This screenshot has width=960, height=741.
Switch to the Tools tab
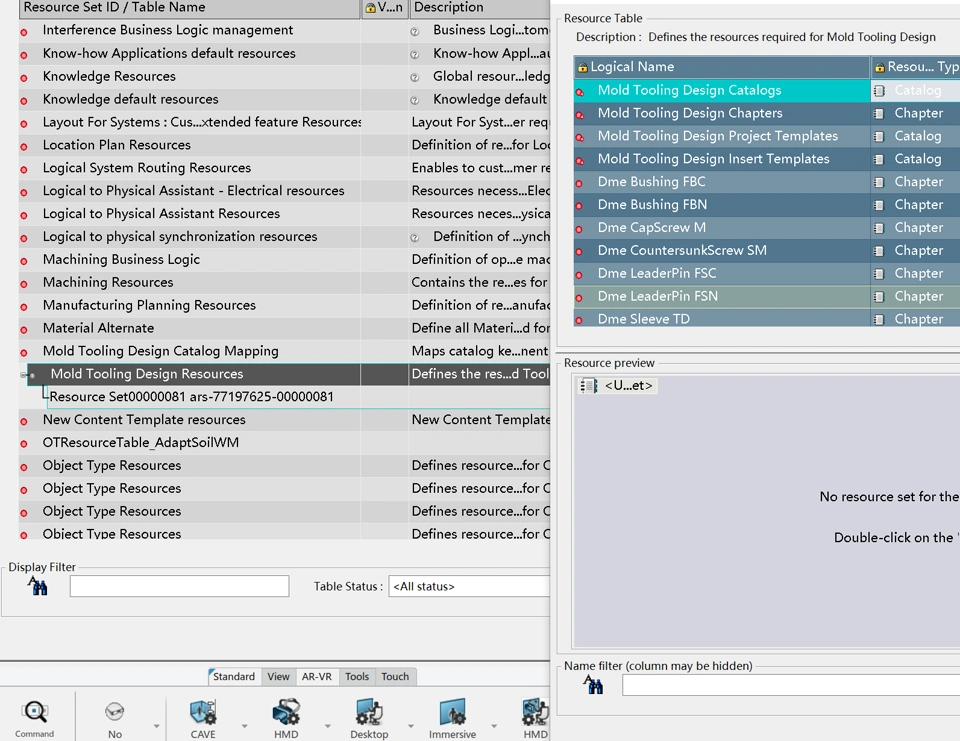tap(357, 677)
